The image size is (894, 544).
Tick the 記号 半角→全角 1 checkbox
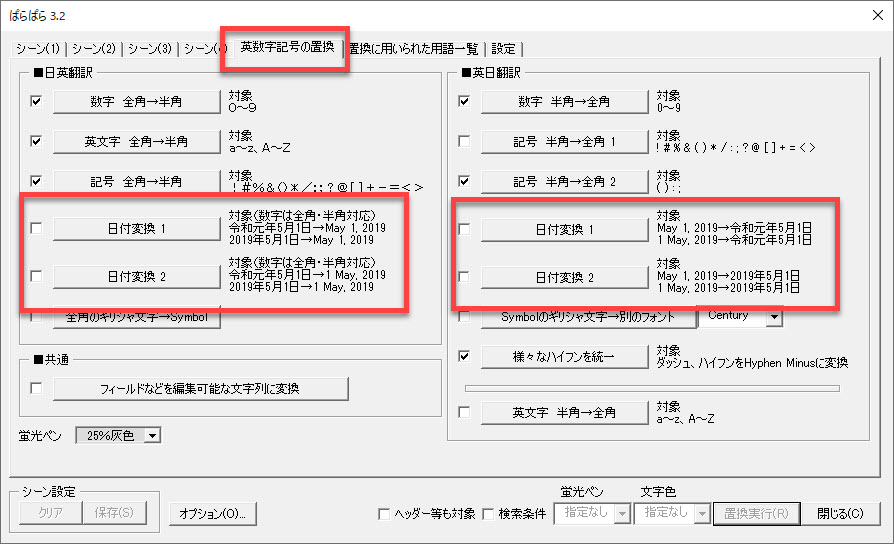click(x=464, y=141)
